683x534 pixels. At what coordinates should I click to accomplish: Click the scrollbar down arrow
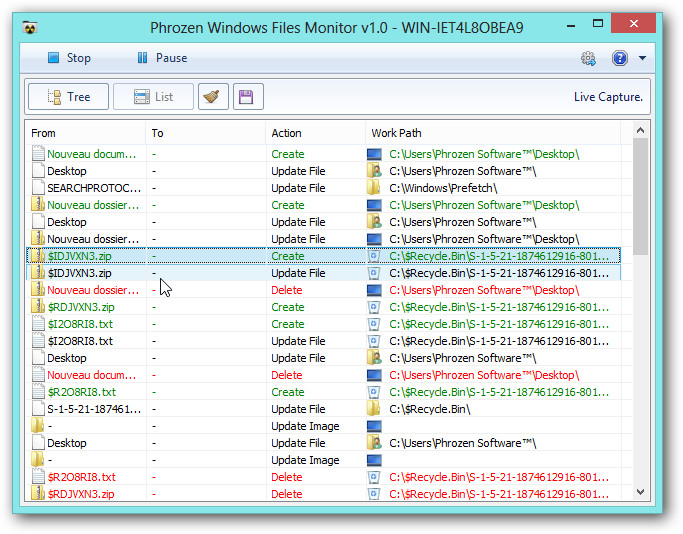point(640,492)
